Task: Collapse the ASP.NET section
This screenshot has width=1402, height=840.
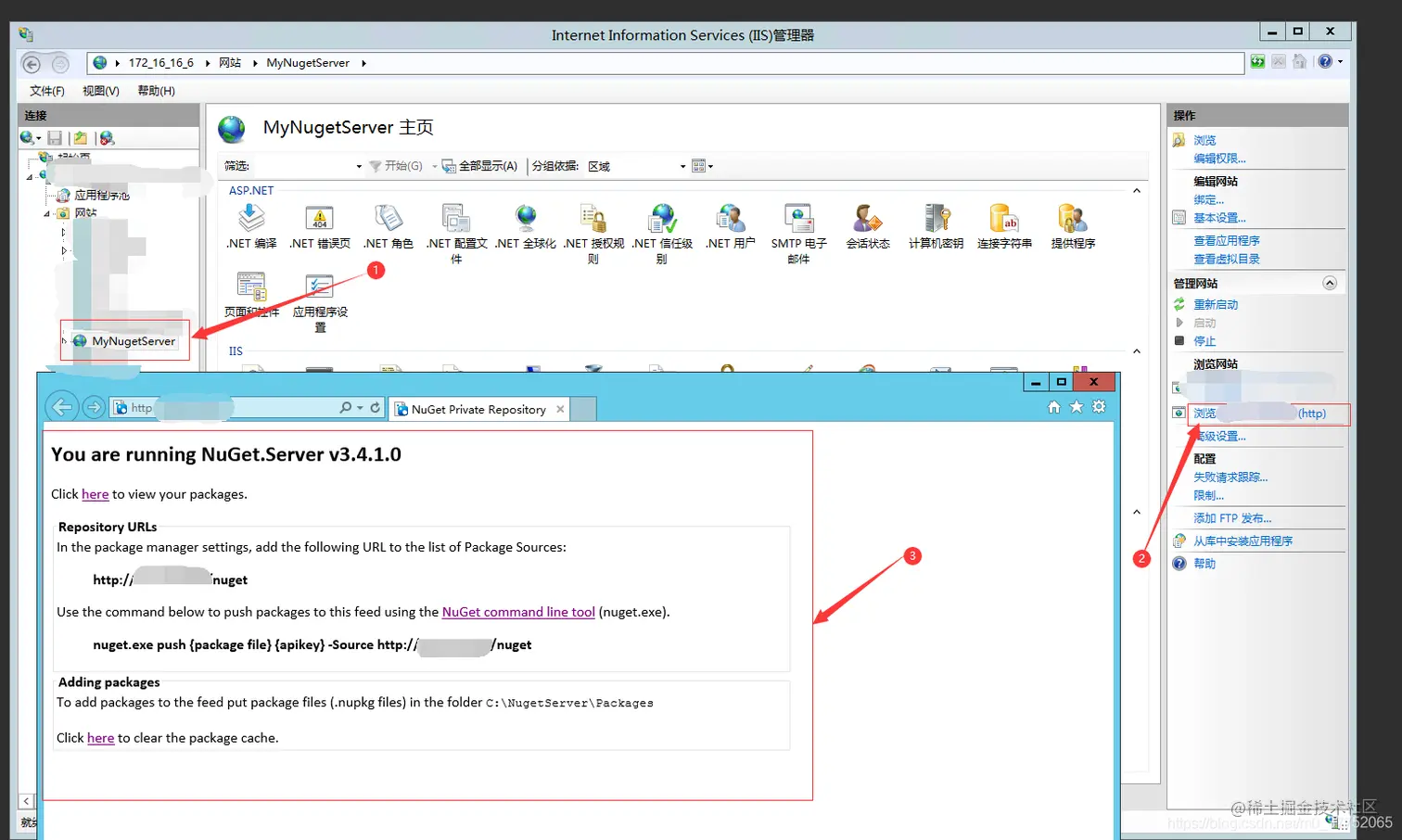Action: [1137, 191]
